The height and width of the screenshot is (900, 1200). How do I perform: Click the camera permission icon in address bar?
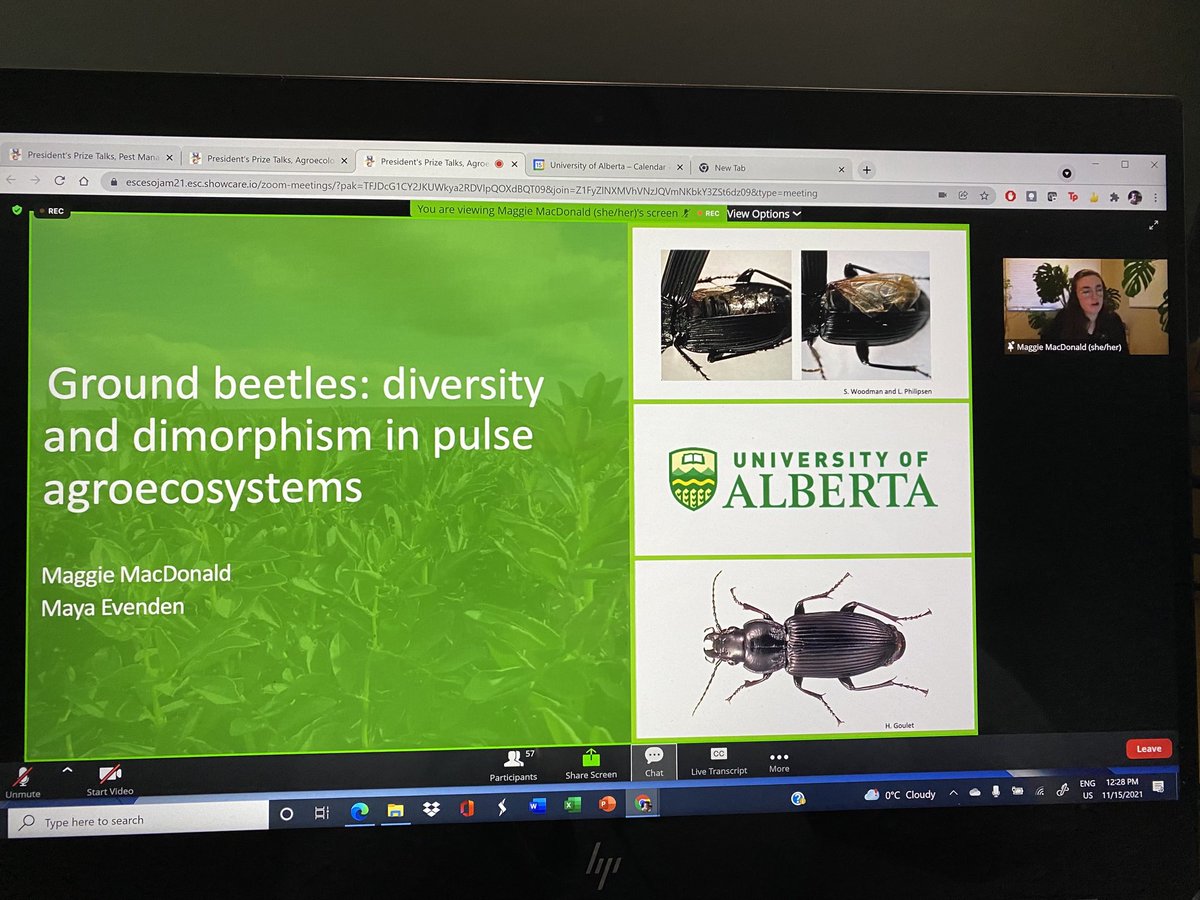942,195
